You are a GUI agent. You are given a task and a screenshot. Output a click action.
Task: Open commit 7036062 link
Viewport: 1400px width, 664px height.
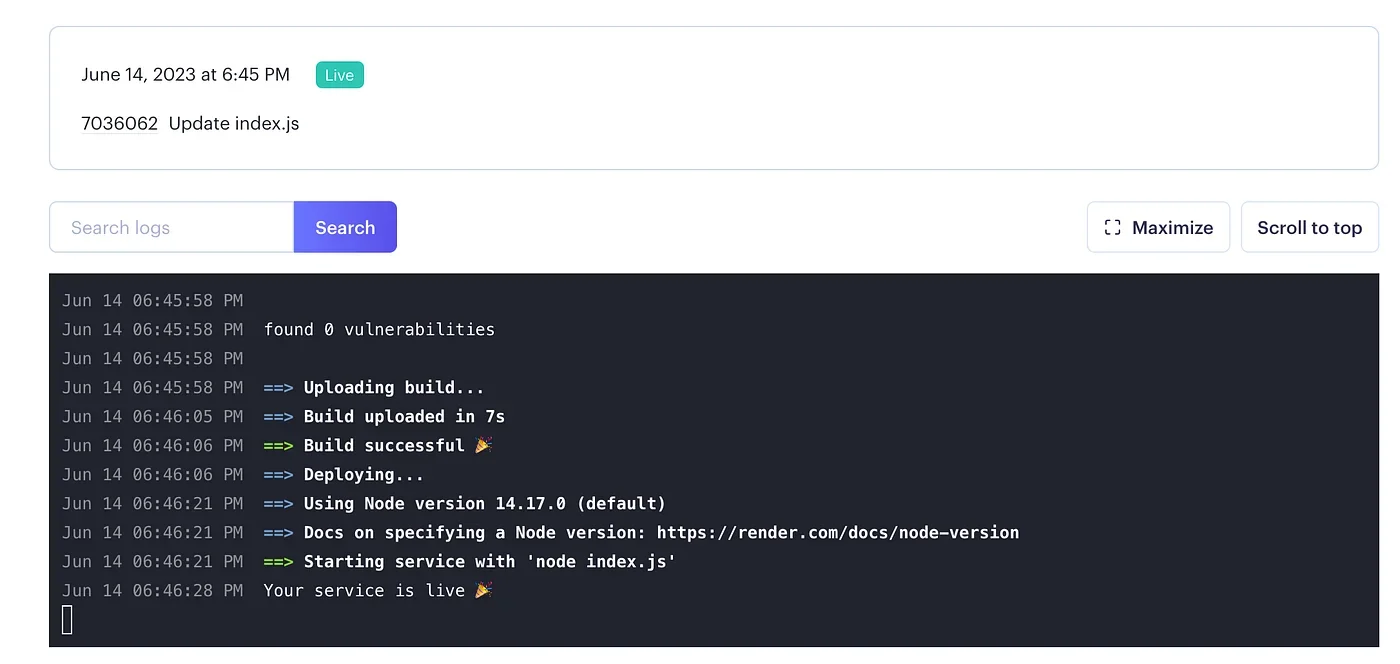[120, 124]
